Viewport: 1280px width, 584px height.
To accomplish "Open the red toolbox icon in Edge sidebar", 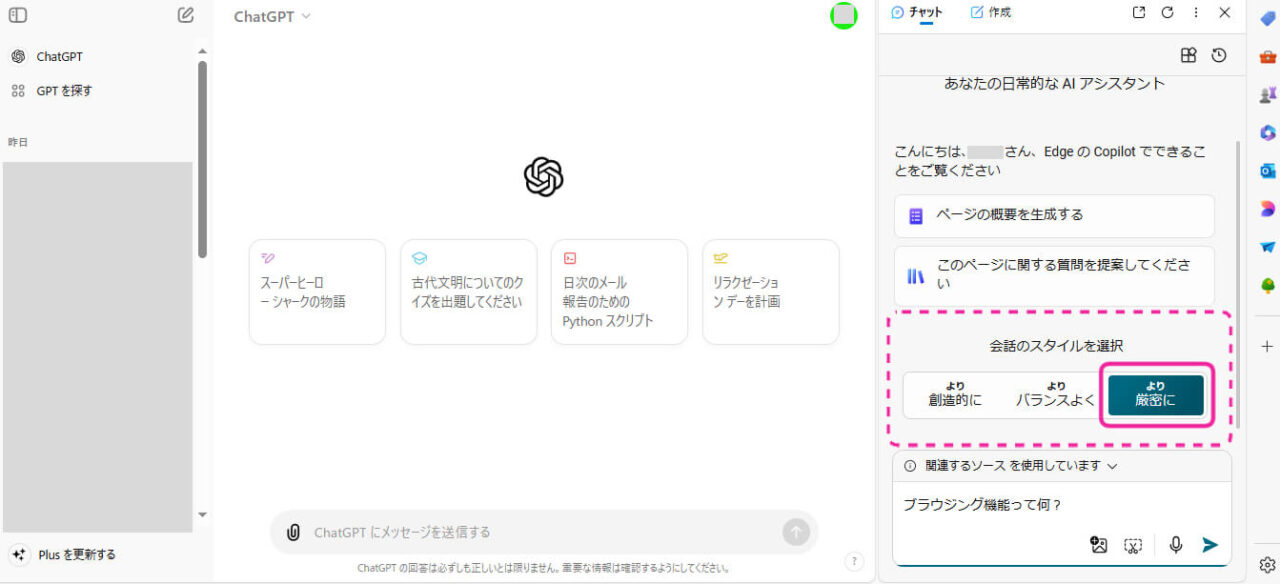I will [x=1268, y=57].
